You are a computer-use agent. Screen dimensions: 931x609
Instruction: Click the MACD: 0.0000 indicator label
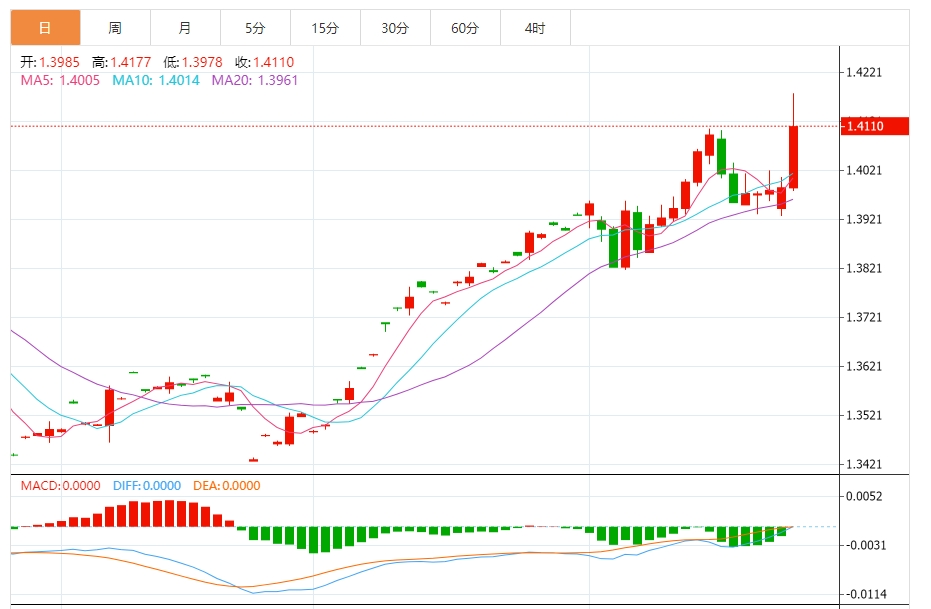coord(60,486)
